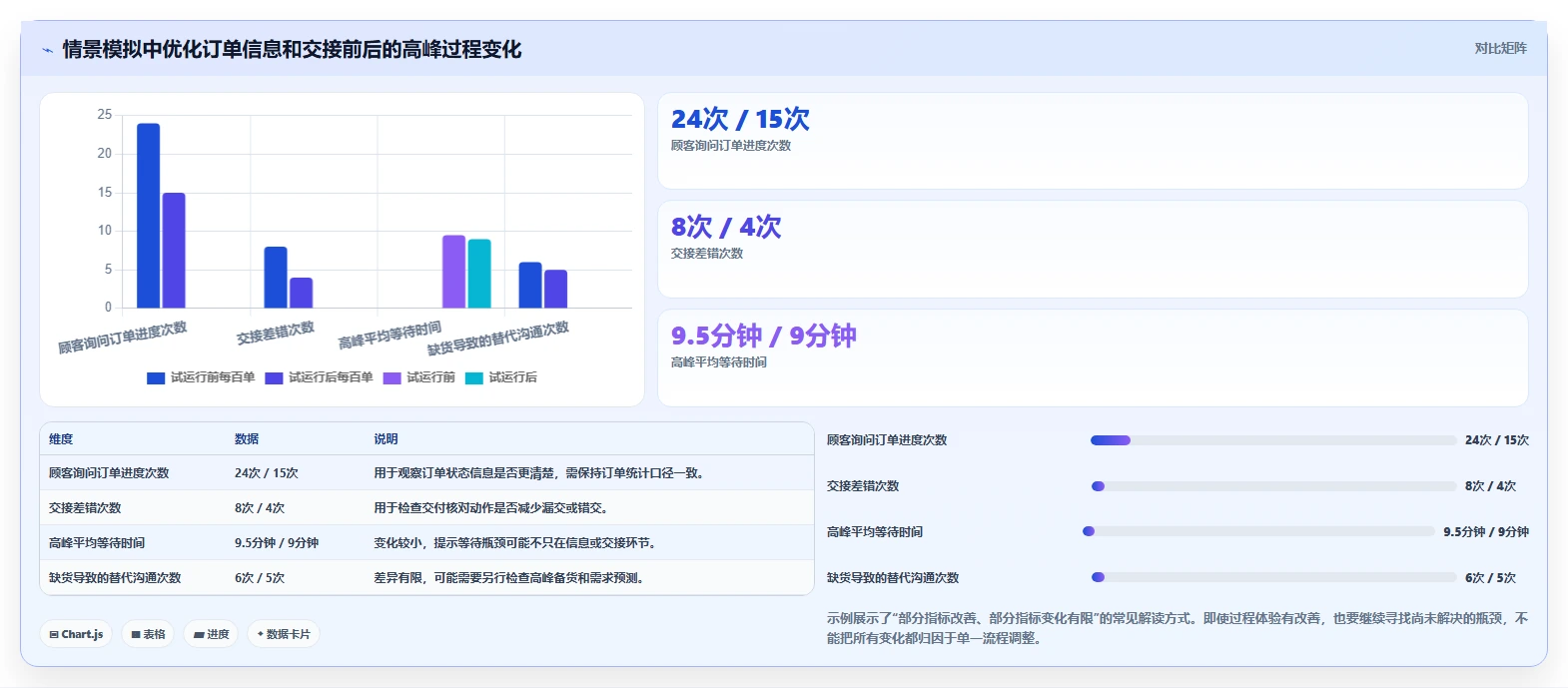Click the x-axis label 交接差错次数 in chart
This screenshot has height=688, width=1568.
(276, 334)
